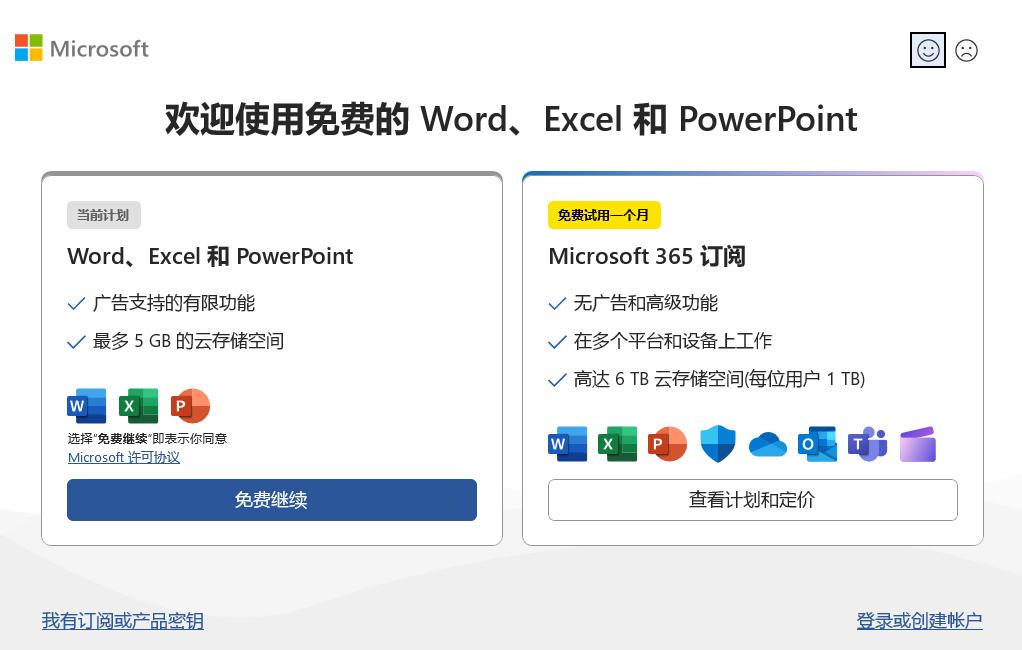Click the Word icon in Microsoft 365 plan
Image resolution: width=1022 pixels, height=650 pixels.
(x=568, y=444)
